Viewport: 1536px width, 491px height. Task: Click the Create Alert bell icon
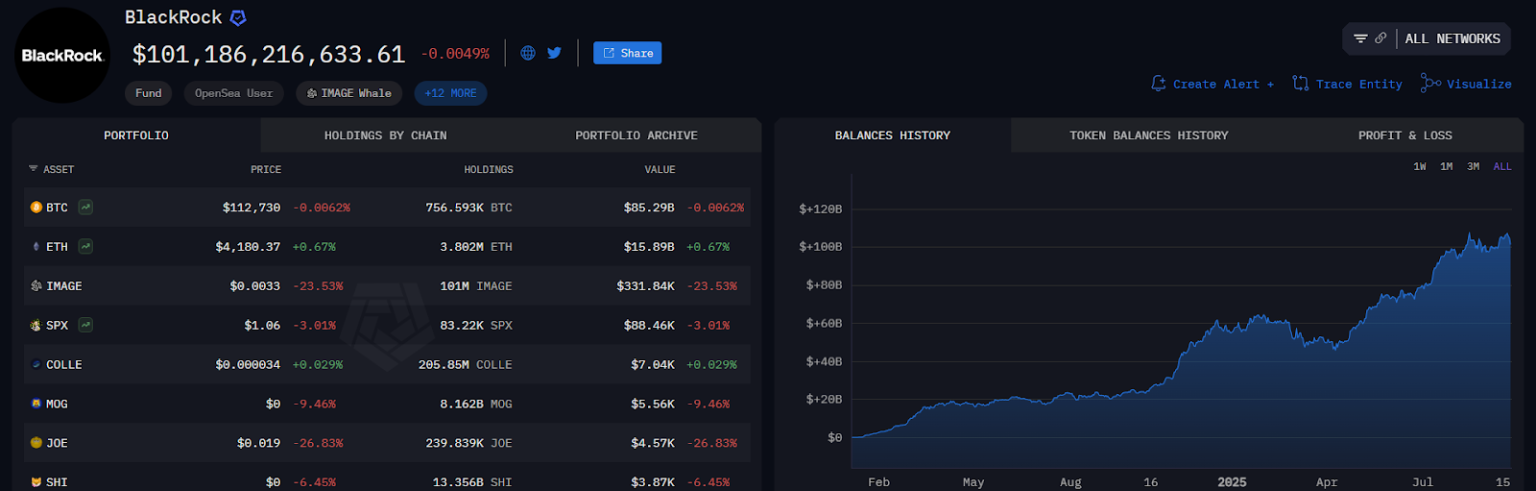(x=1159, y=83)
